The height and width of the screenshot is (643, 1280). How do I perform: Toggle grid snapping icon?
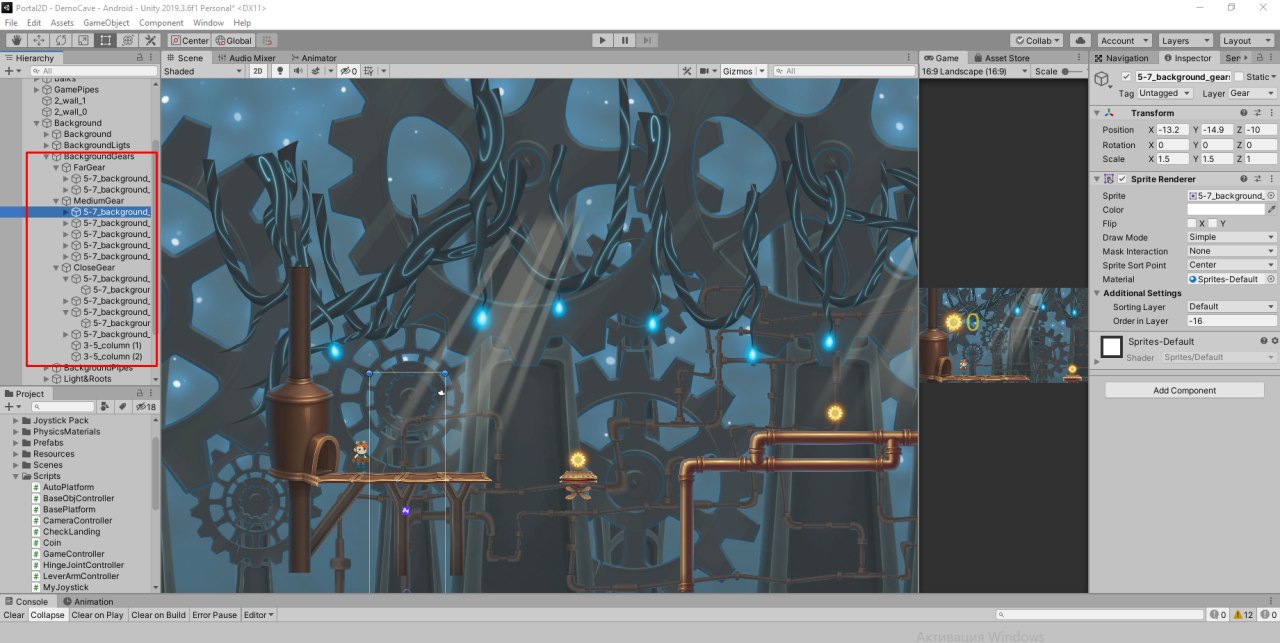point(268,41)
